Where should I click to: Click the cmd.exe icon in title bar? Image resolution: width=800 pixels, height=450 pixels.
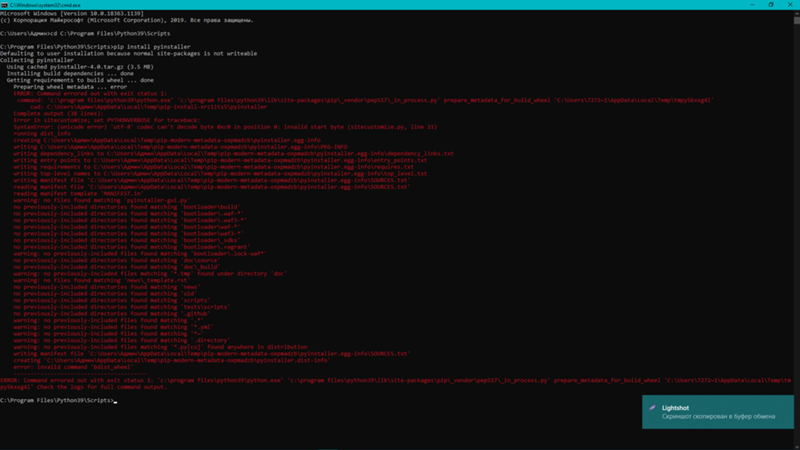coord(4,3)
